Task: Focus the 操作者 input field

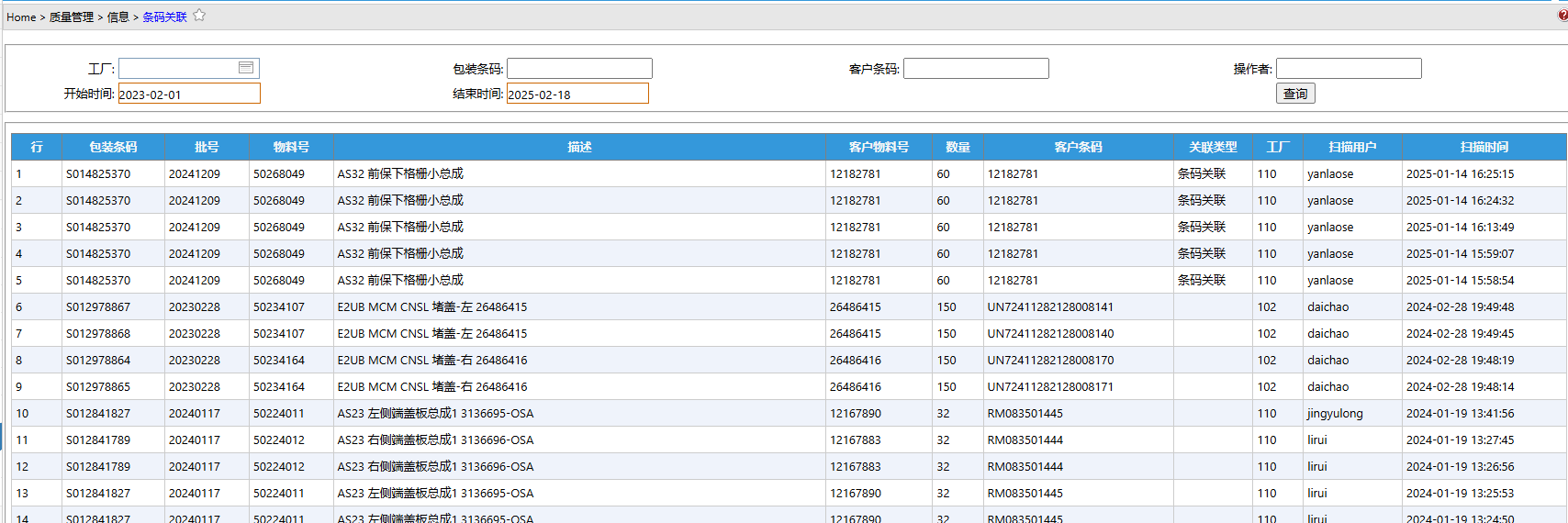Action: pyautogui.click(x=1349, y=69)
